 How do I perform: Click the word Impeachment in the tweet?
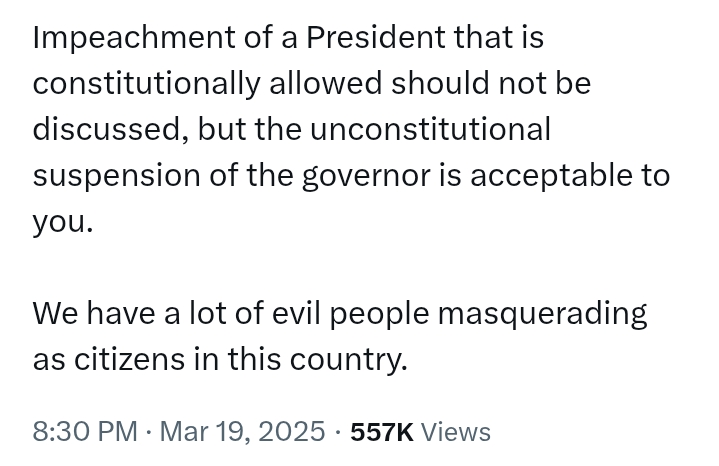tap(134, 38)
